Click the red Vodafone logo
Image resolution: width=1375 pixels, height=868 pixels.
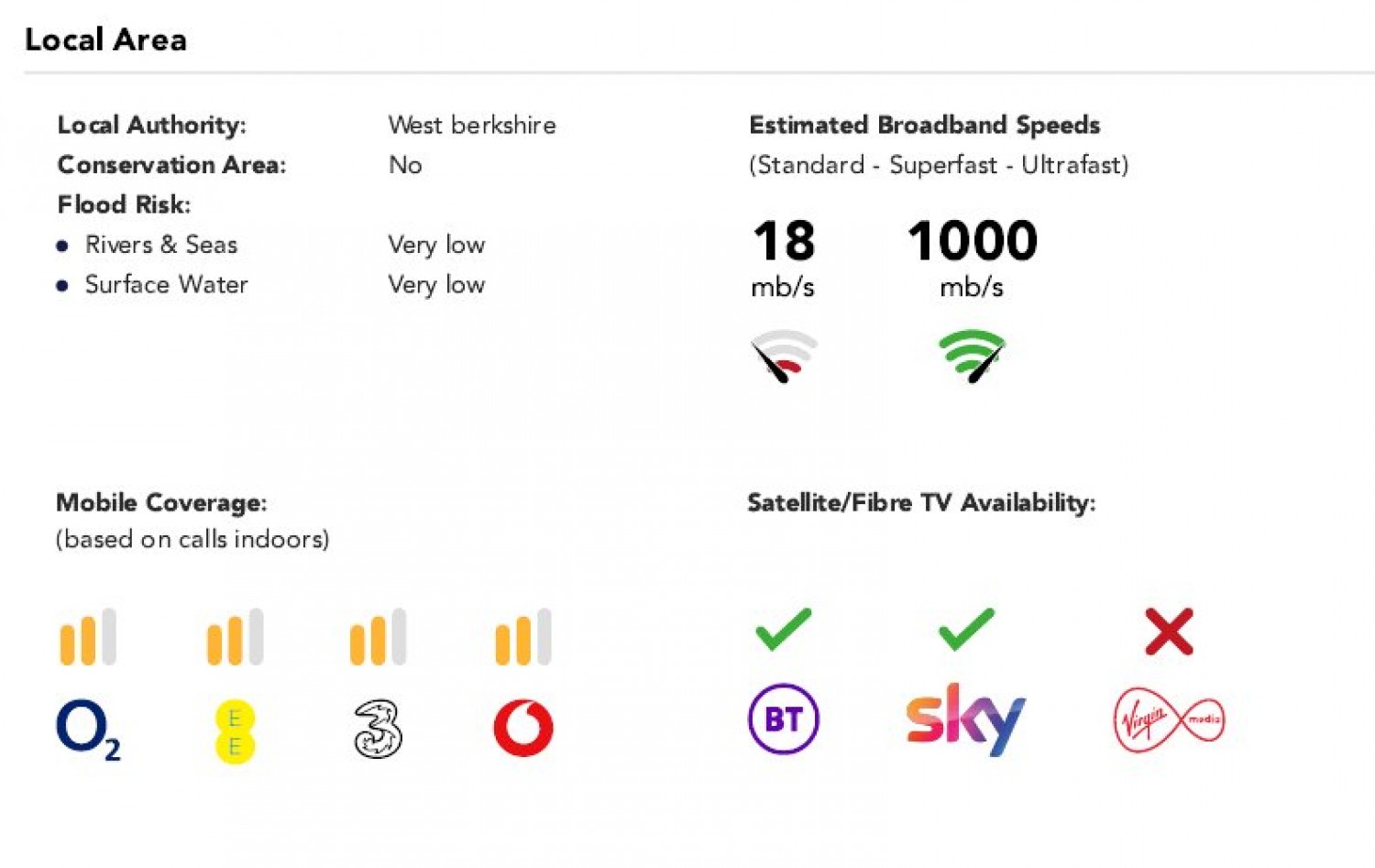click(523, 729)
